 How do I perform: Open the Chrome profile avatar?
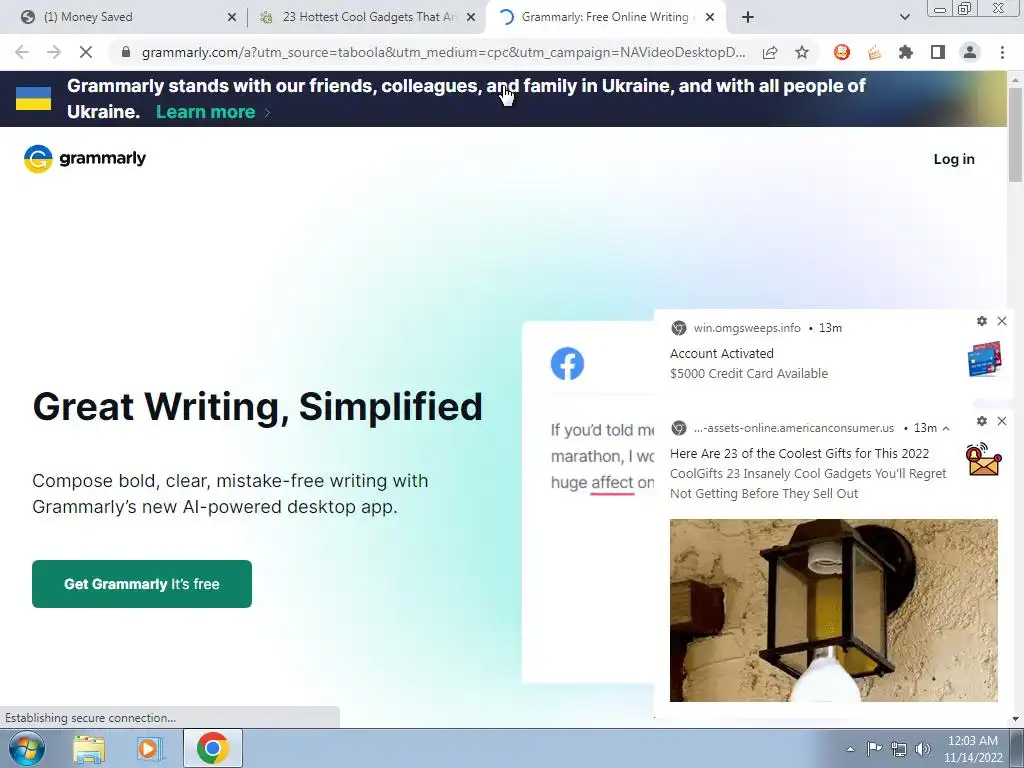coord(970,52)
